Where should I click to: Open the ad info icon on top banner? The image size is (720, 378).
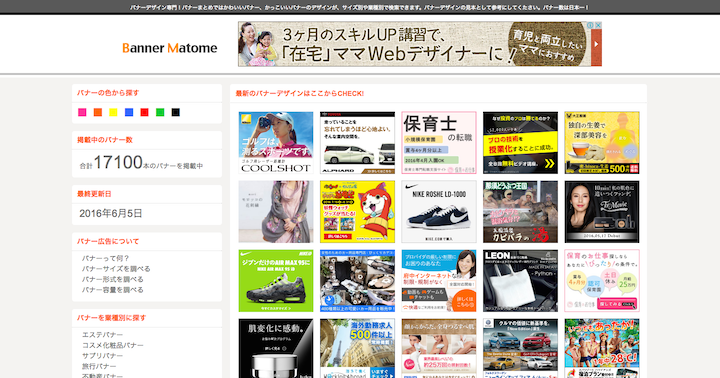(x=591, y=25)
